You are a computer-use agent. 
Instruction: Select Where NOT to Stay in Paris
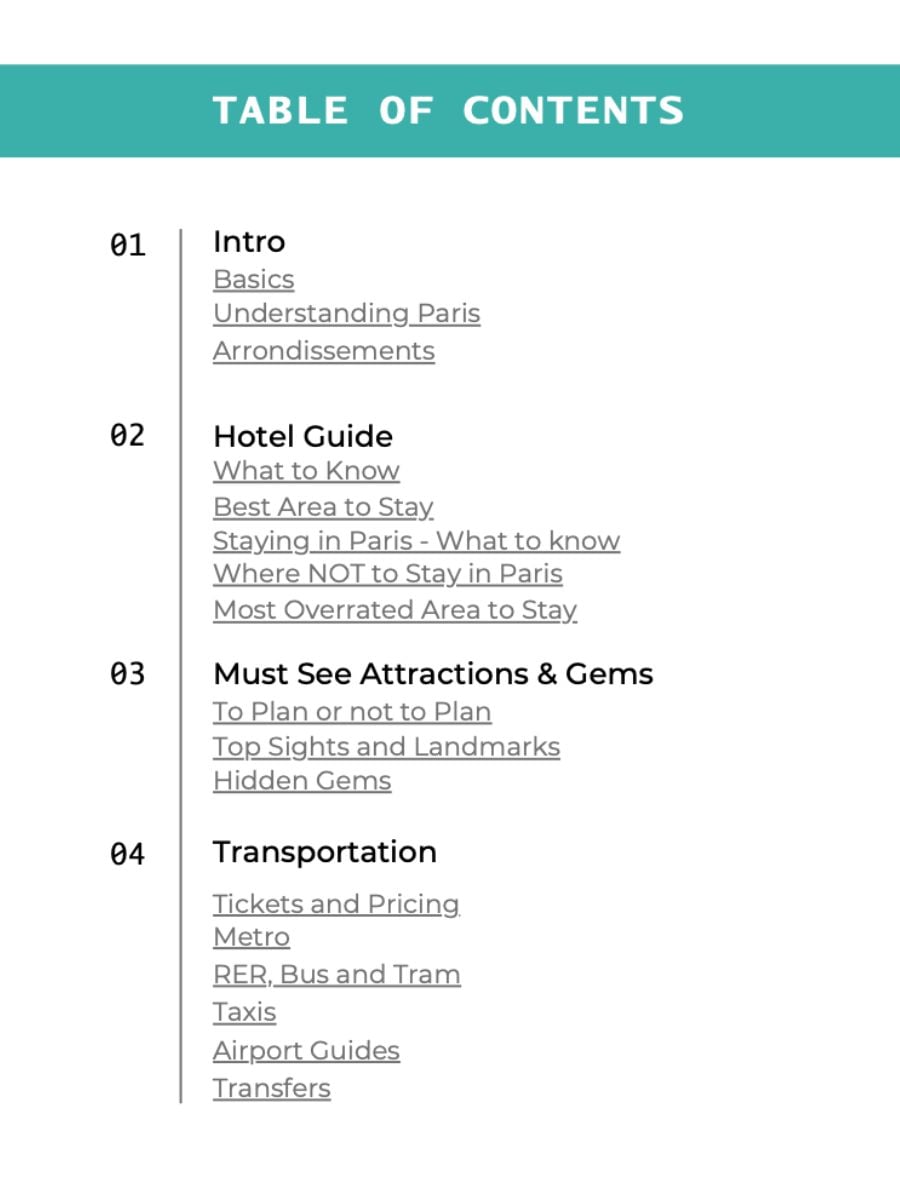(x=387, y=574)
